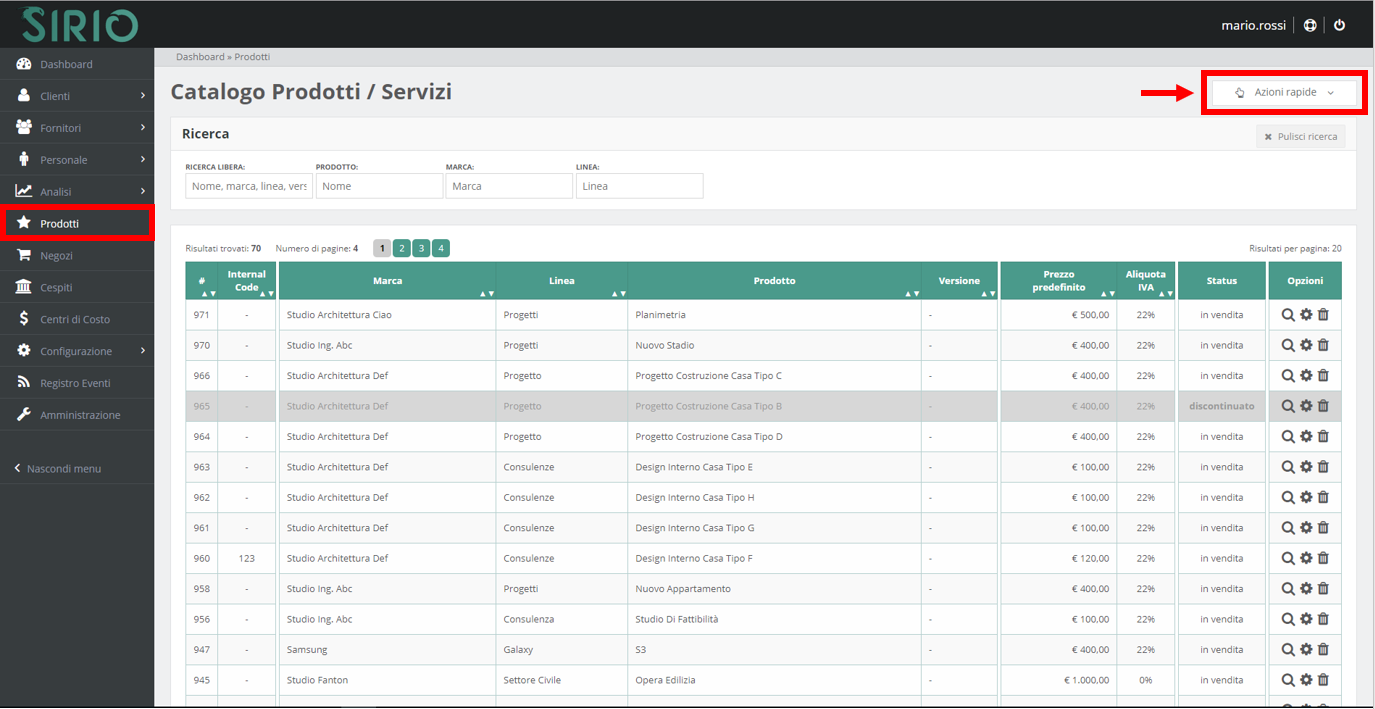Click the power logout icon in header
The width and height of the screenshot is (1375, 709).
[1339, 25]
